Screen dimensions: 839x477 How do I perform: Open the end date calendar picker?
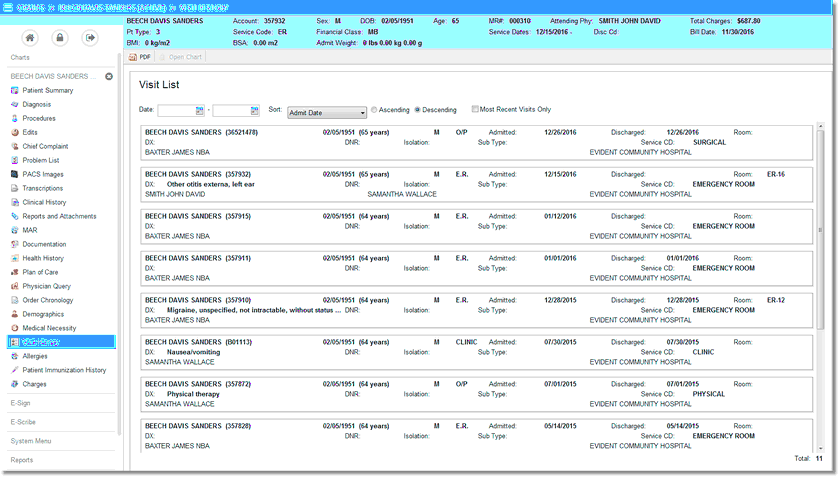tap(255, 111)
